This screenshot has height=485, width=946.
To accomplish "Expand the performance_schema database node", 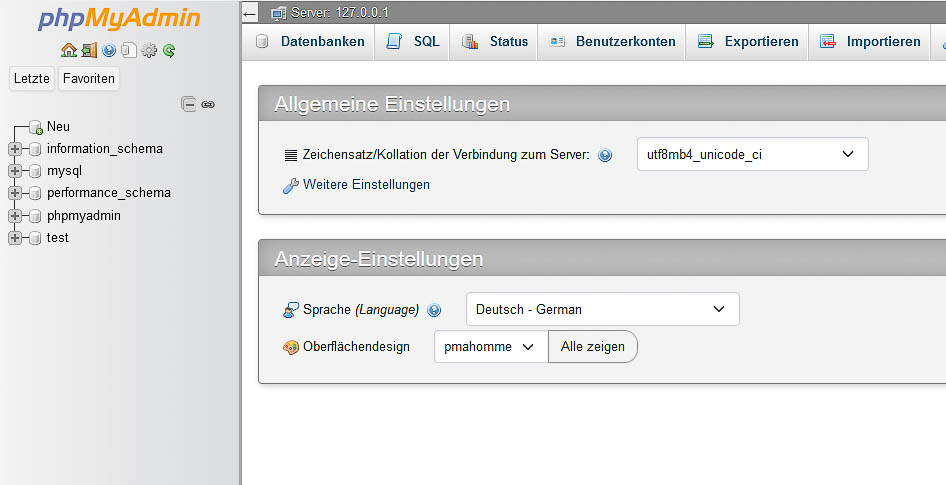I will [x=15, y=193].
